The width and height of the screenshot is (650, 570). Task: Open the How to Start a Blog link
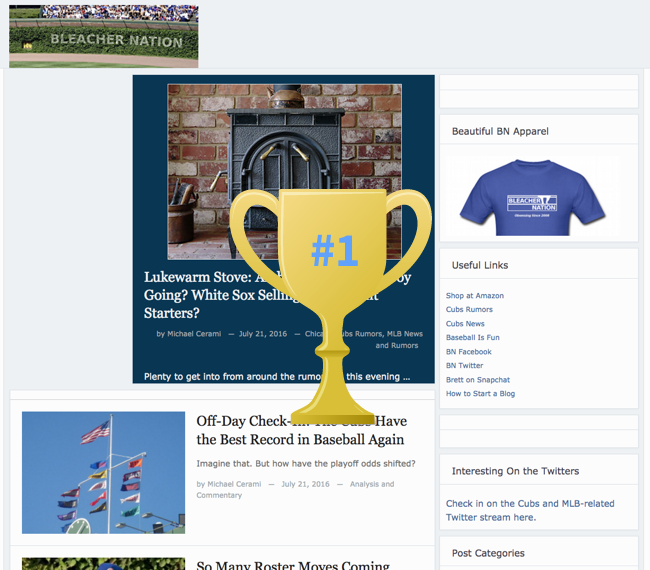point(480,394)
